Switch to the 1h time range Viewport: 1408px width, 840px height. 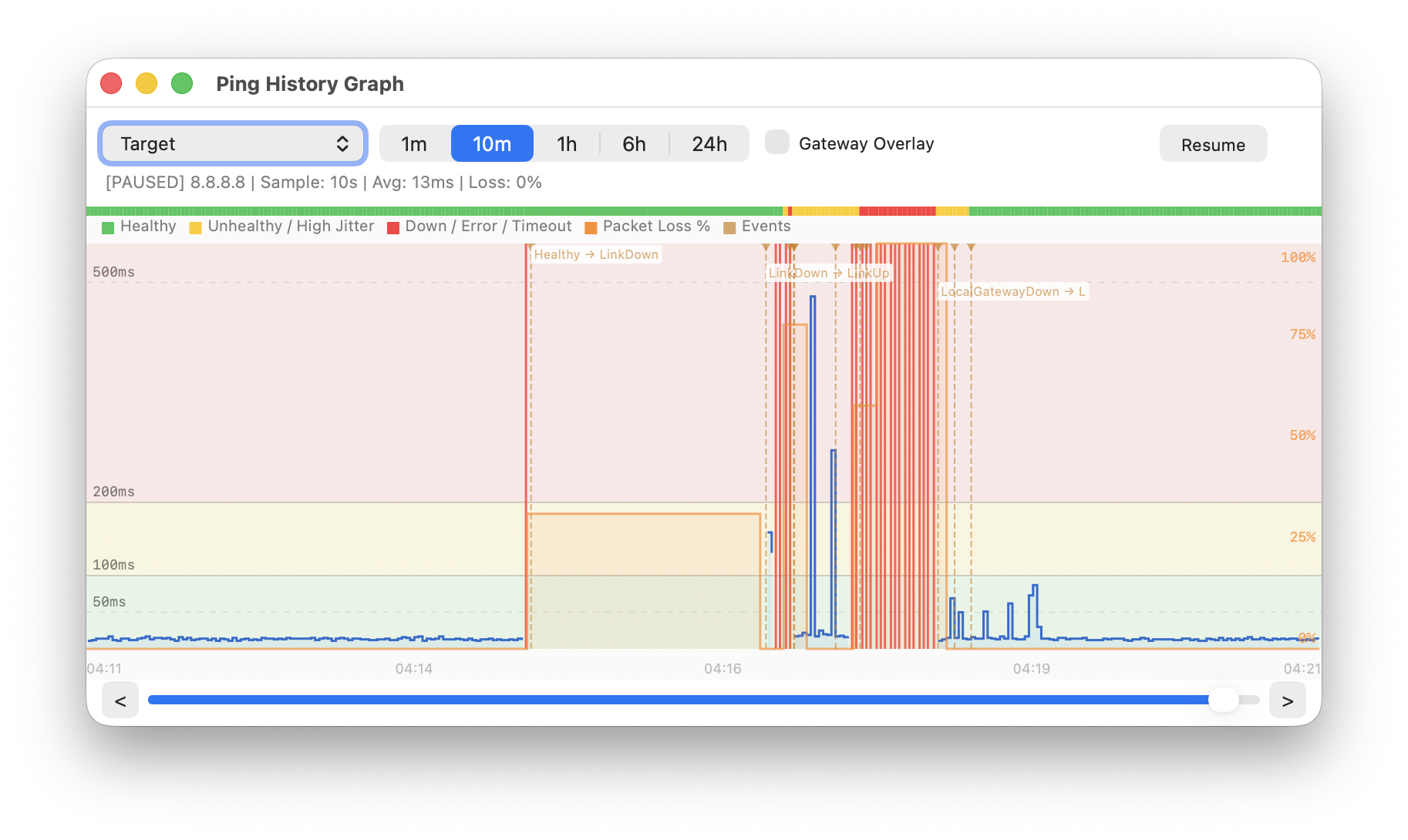(567, 144)
